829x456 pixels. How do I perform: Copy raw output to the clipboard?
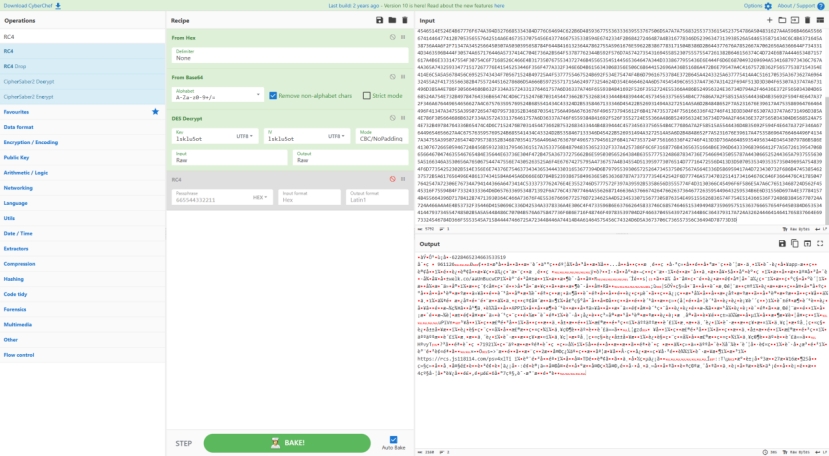[796, 243]
